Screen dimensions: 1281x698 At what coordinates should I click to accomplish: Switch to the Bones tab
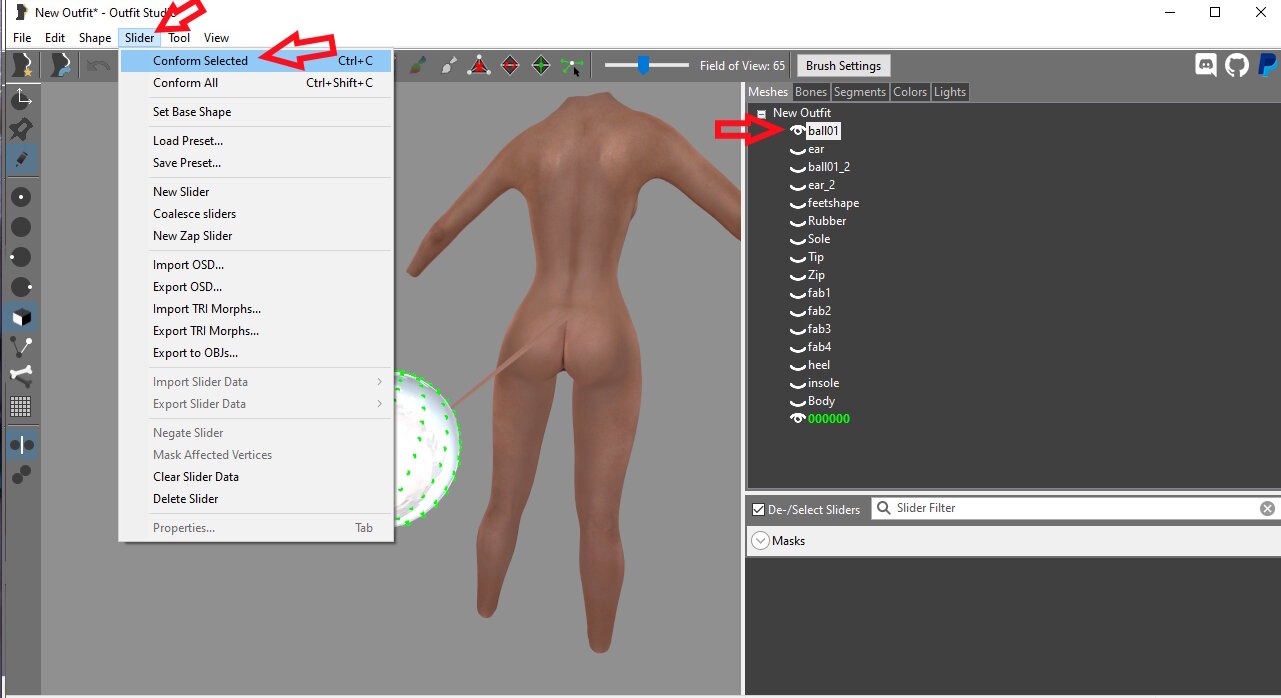tap(811, 92)
